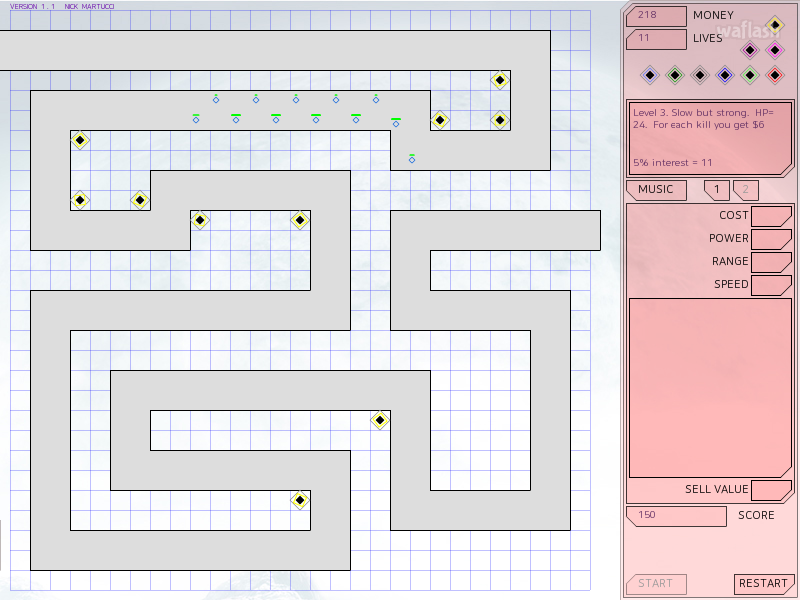
Task: Click the COST value field
Action: 770,216
